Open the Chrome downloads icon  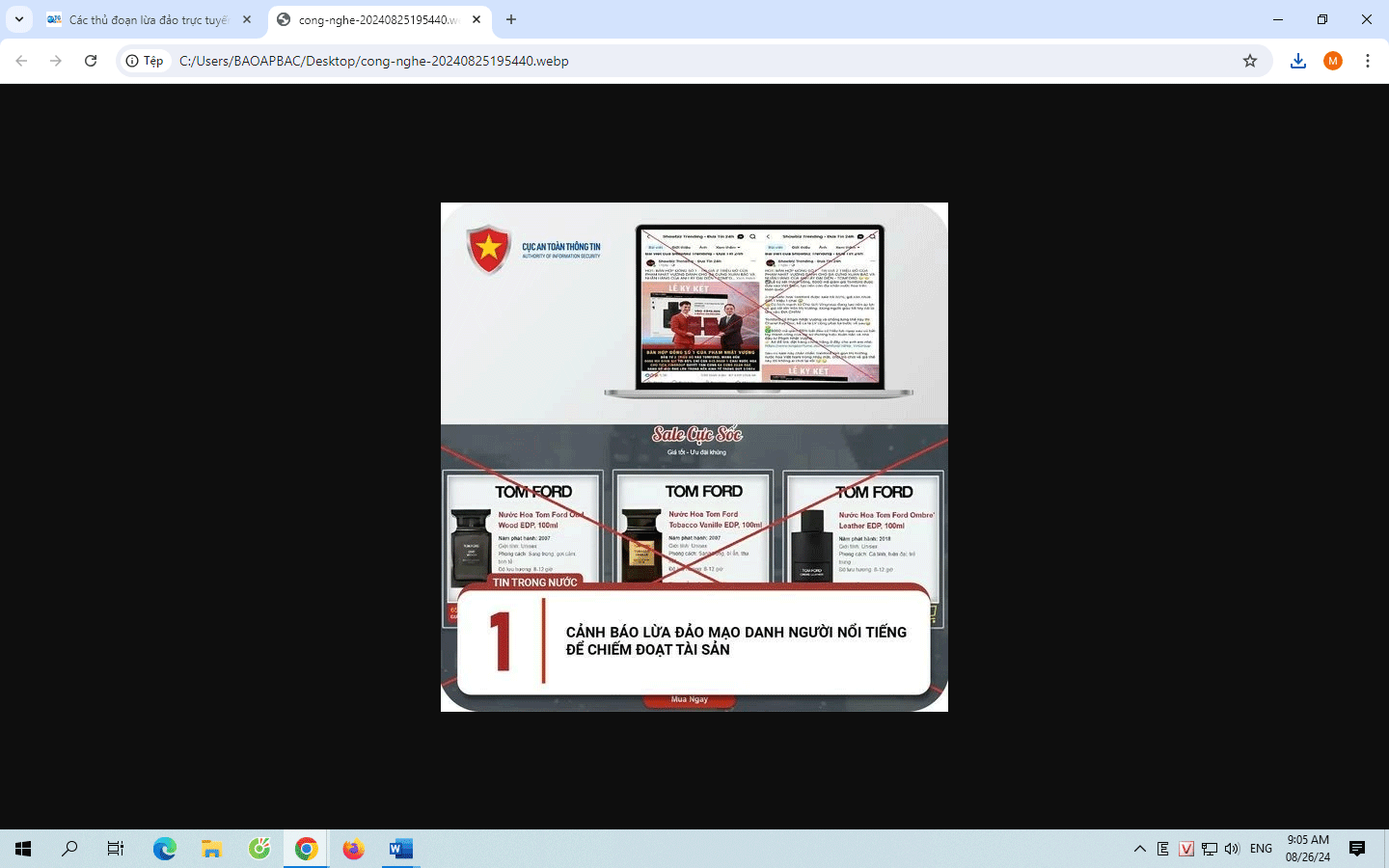[1298, 61]
